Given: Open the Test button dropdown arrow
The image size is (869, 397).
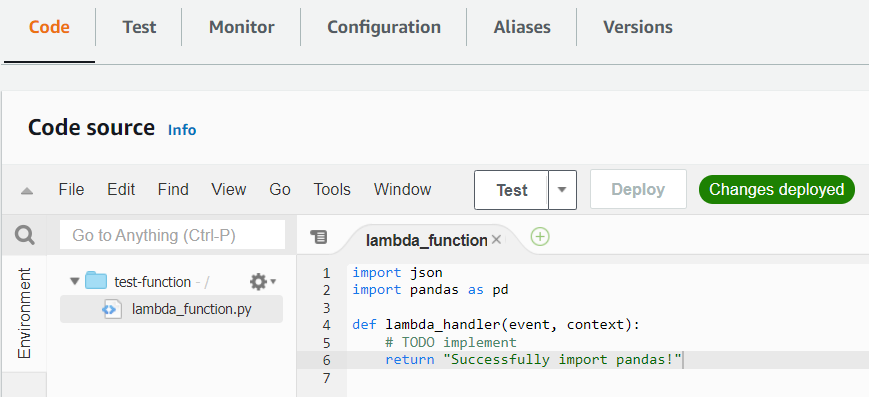Looking at the screenshot, I should pos(563,190).
